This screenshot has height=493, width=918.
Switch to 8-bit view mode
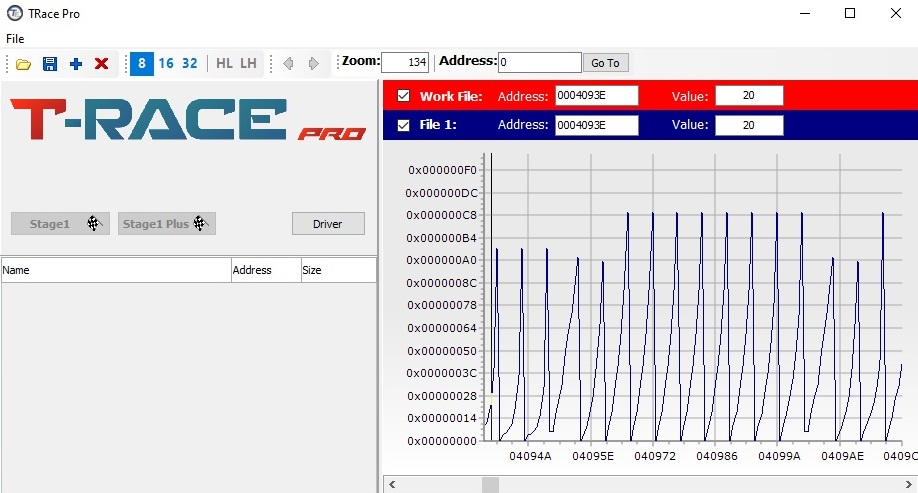tap(142, 63)
